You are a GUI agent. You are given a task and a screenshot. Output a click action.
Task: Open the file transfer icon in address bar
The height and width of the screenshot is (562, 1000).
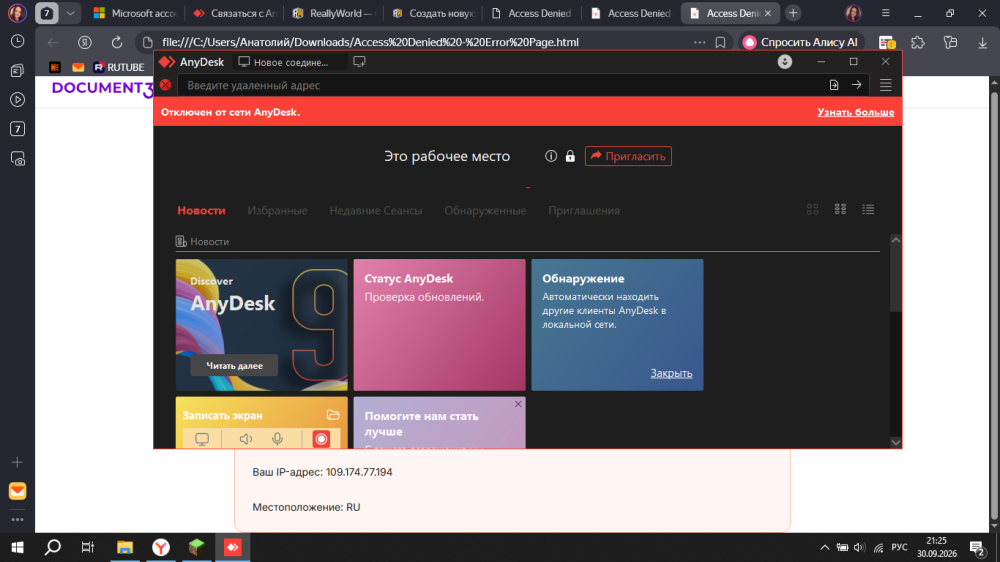[834, 85]
